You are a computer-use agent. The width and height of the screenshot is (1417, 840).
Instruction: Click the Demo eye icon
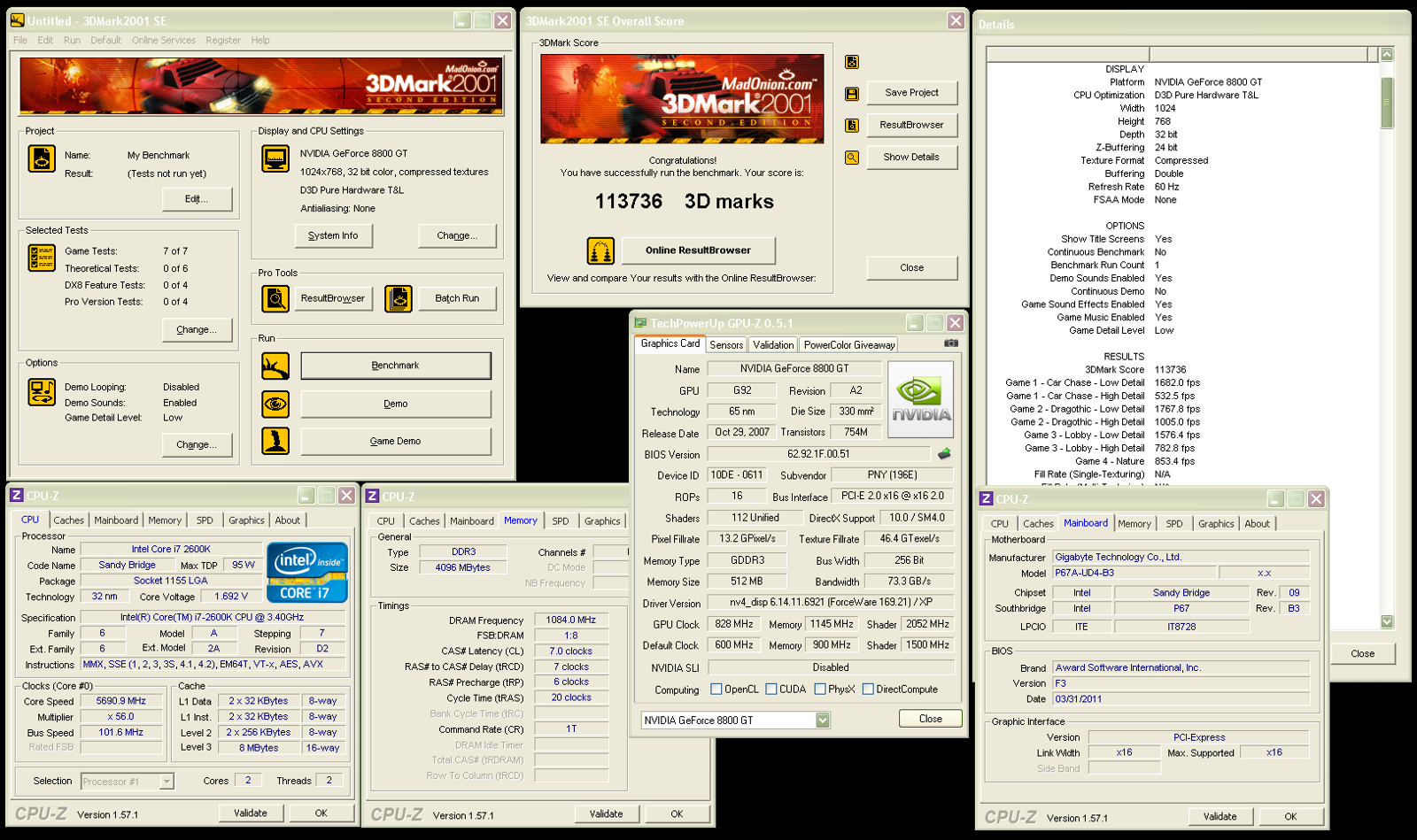point(275,404)
